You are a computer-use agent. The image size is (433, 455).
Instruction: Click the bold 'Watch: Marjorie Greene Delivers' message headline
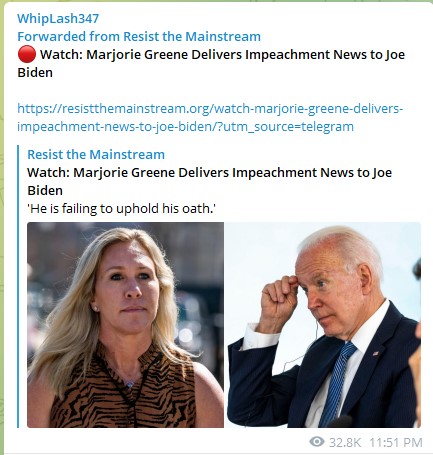pyautogui.click(x=141, y=54)
